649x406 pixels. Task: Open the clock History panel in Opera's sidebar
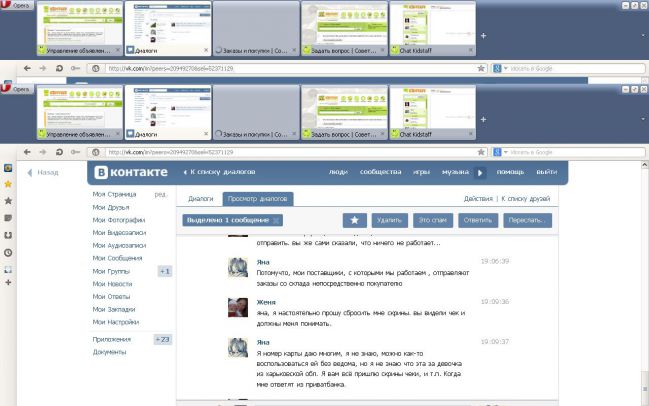(x=8, y=252)
